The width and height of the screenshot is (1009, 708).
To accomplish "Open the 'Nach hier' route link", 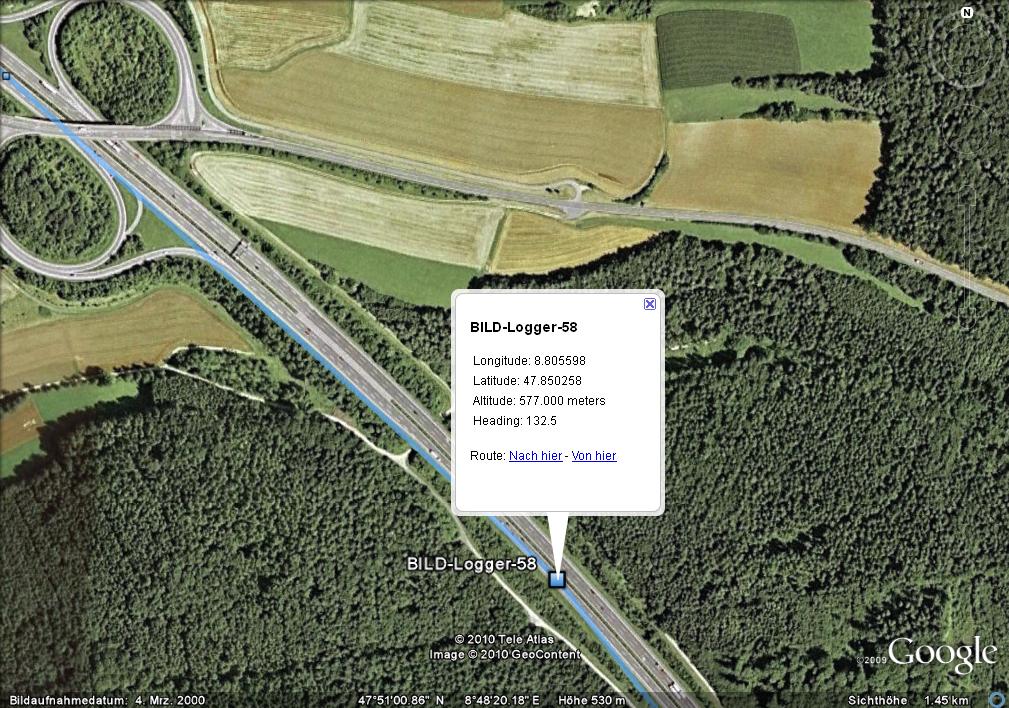I will [x=535, y=456].
